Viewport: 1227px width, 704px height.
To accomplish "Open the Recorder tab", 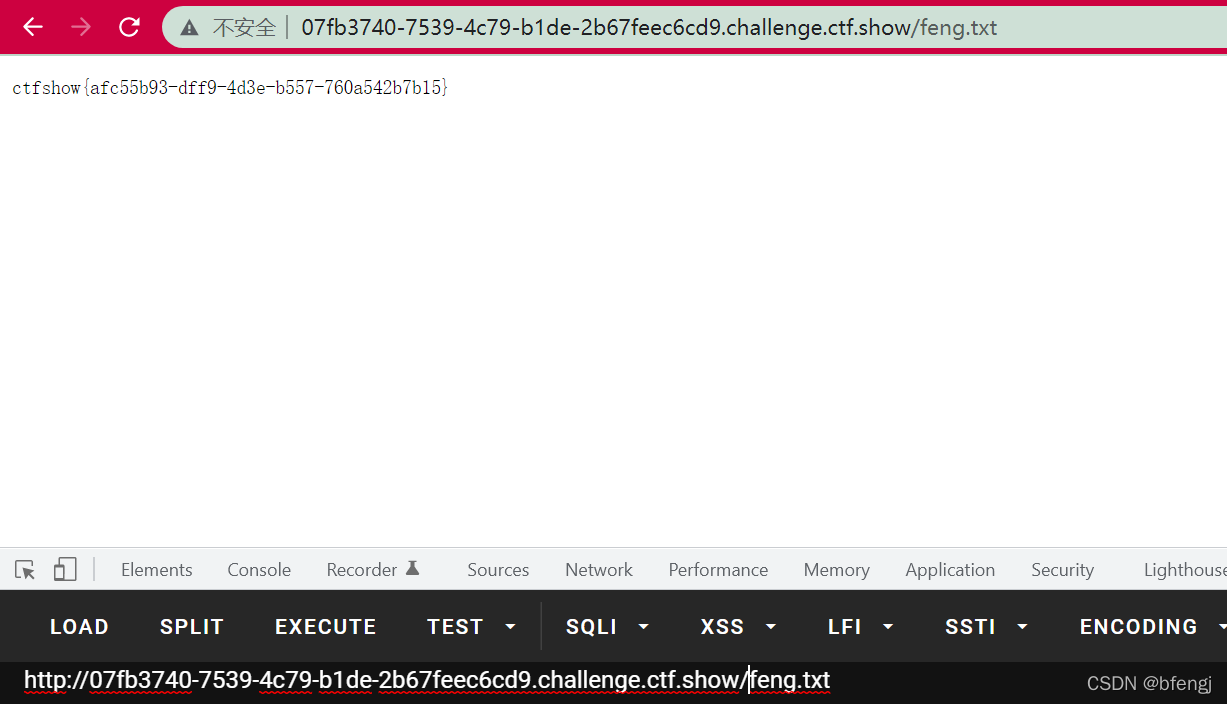I will pos(362,570).
